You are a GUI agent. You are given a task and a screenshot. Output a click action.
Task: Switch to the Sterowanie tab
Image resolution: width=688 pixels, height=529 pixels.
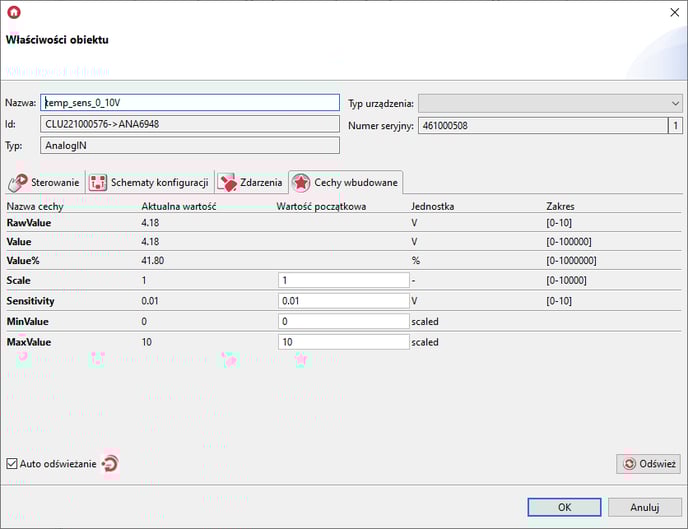pos(45,182)
